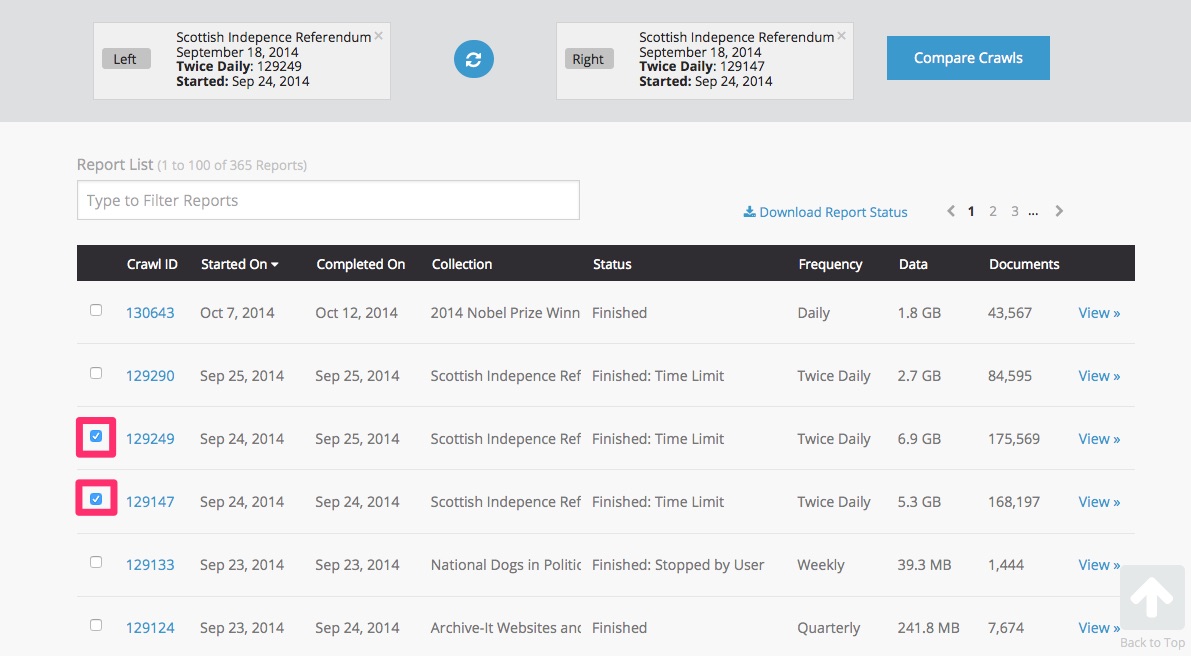Image resolution: width=1191 pixels, height=656 pixels.
Task: Click the Type to Filter Reports field
Action: pos(328,200)
